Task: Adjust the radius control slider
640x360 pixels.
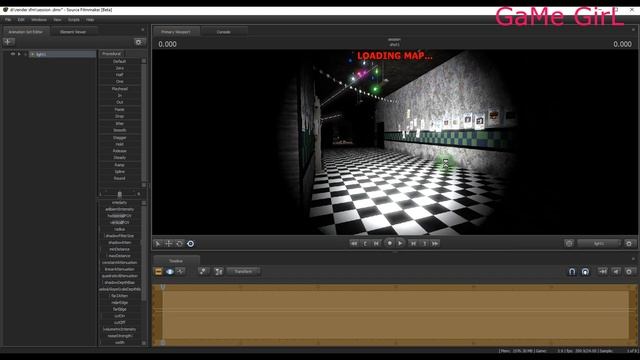Action: pos(120,229)
